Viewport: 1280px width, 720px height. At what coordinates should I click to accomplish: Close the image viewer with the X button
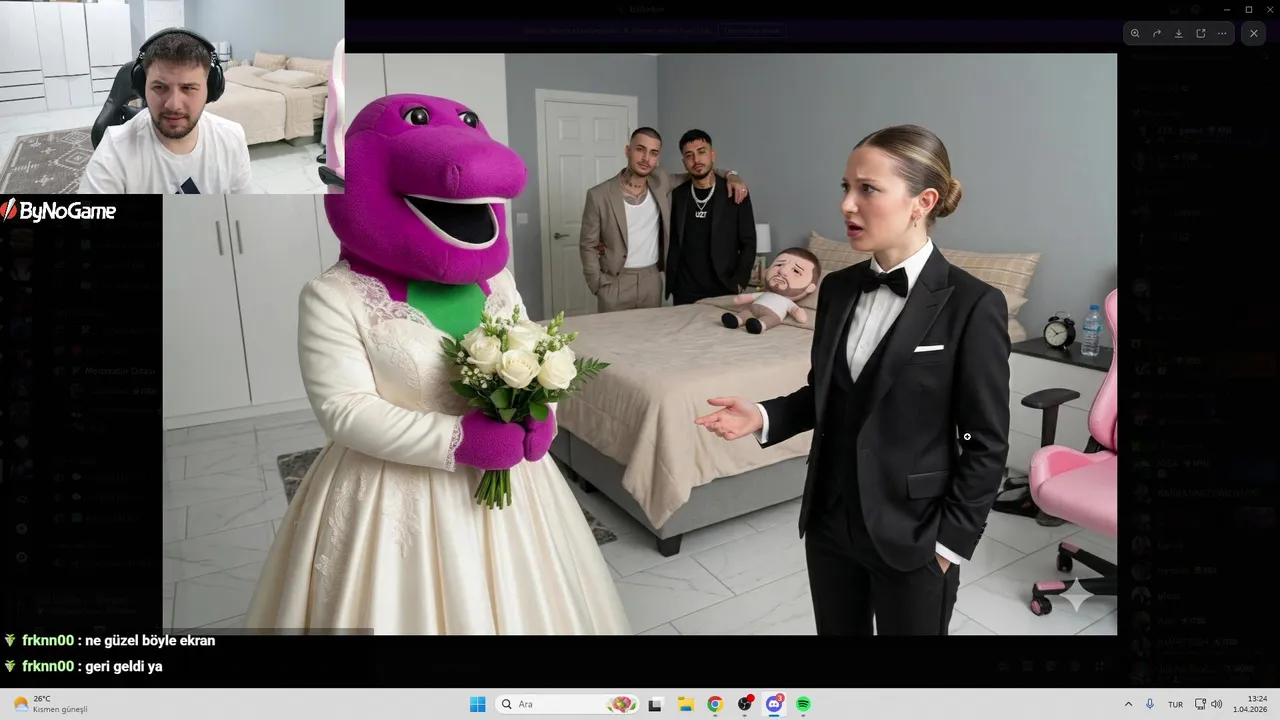coord(1254,33)
